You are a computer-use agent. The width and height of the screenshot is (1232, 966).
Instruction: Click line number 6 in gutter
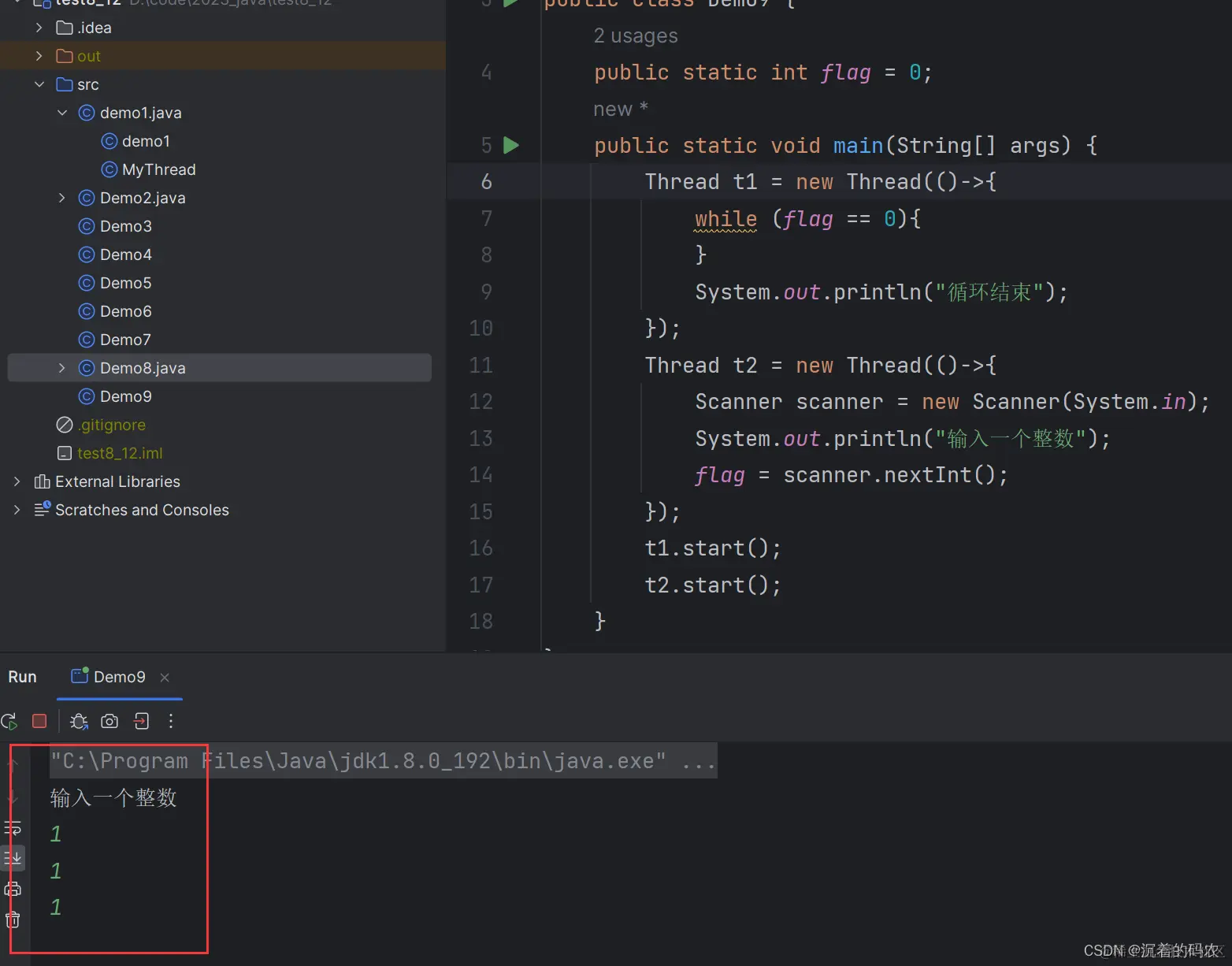(486, 182)
